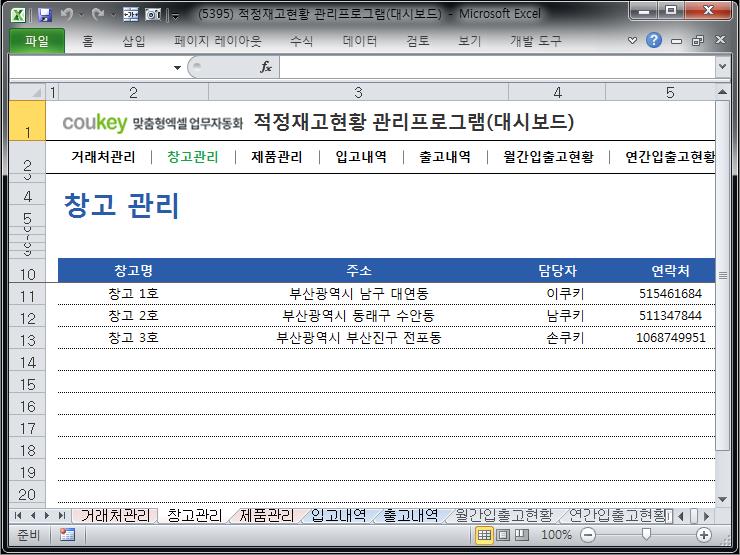Select cell 1068749951
Image resolution: width=740 pixels, height=555 pixels.
(670, 337)
